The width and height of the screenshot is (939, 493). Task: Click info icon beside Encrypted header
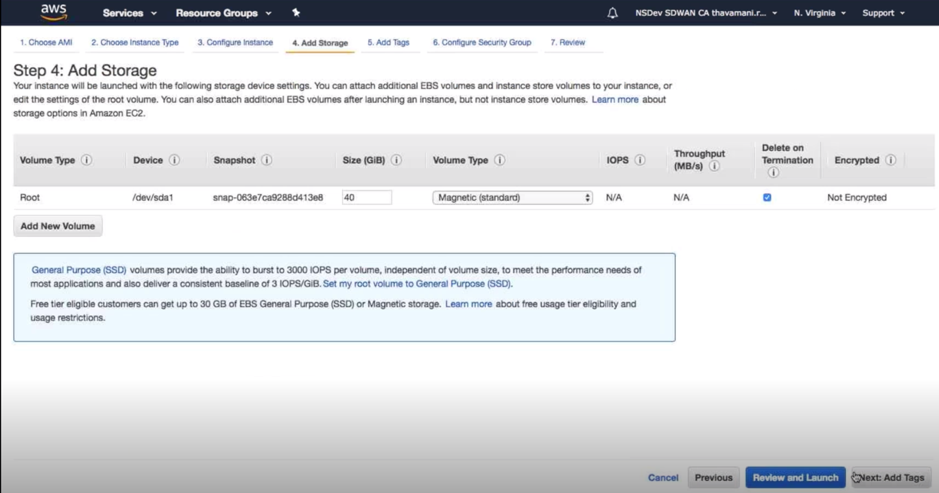890,160
